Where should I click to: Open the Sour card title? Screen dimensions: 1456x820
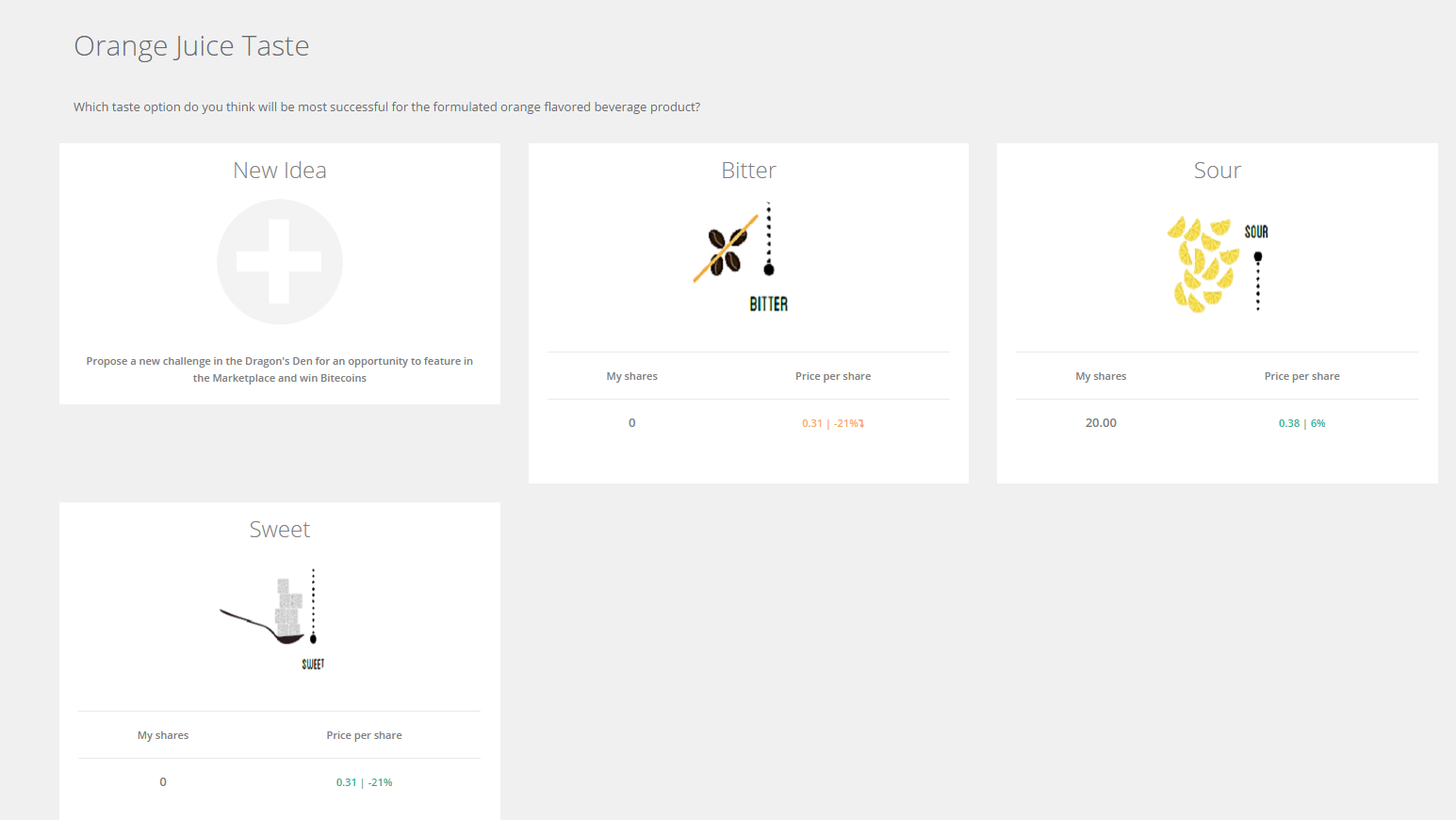point(1217,171)
